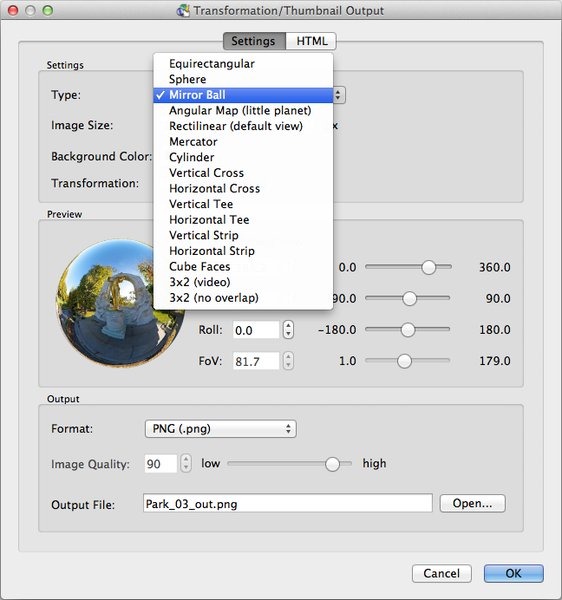Click the Roll value field

click(x=256, y=330)
